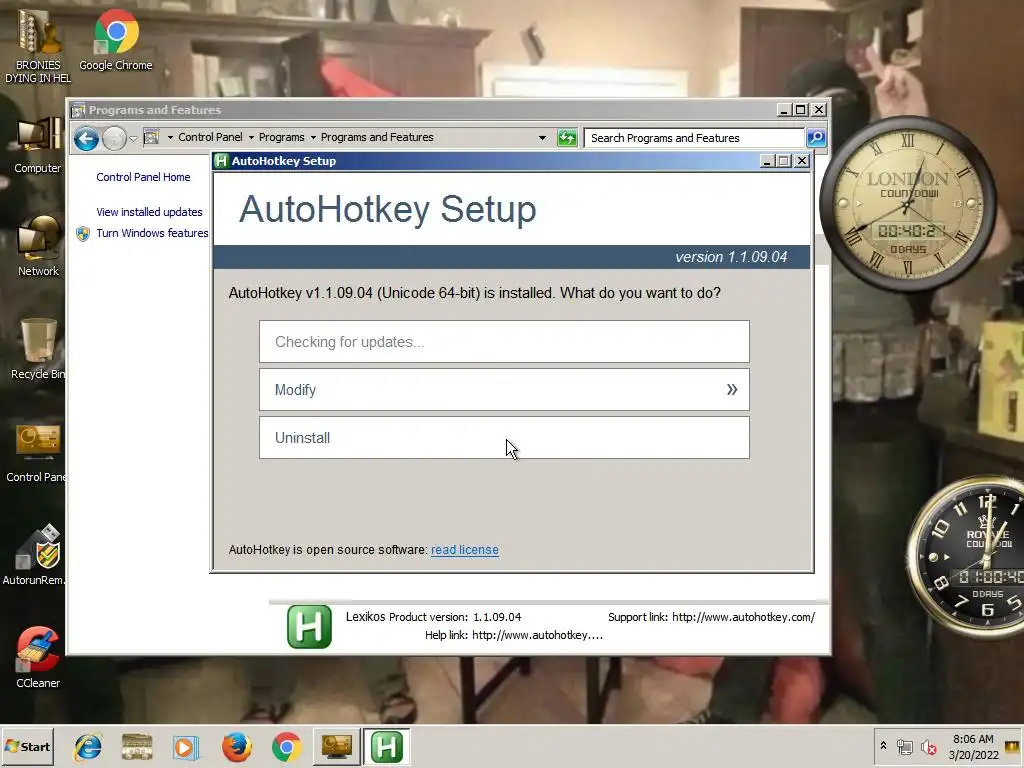1024x768 pixels.
Task: Open the Windows Explorer folder taskbar icon
Action: (x=137, y=747)
